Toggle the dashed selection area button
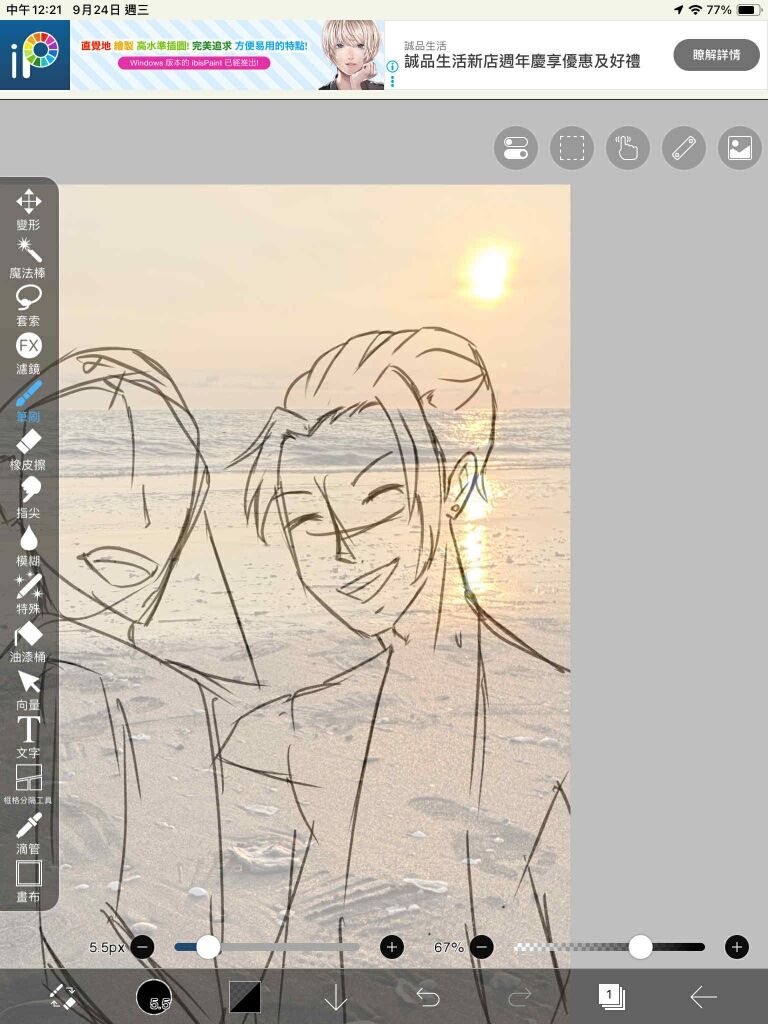Viewport: 768px width, 1024px height. click(572, 148)
